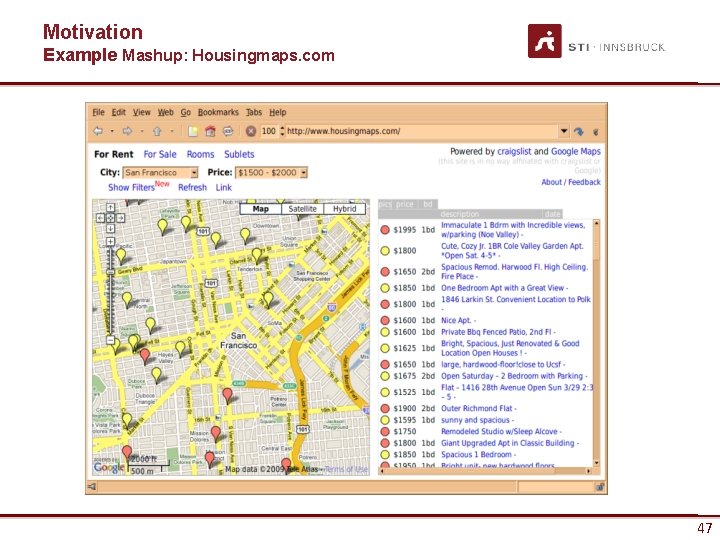Screen dimensions: 720x540
Task: Open the Price dropdown $1500 - $2000
Action: [x=271, y=173]
